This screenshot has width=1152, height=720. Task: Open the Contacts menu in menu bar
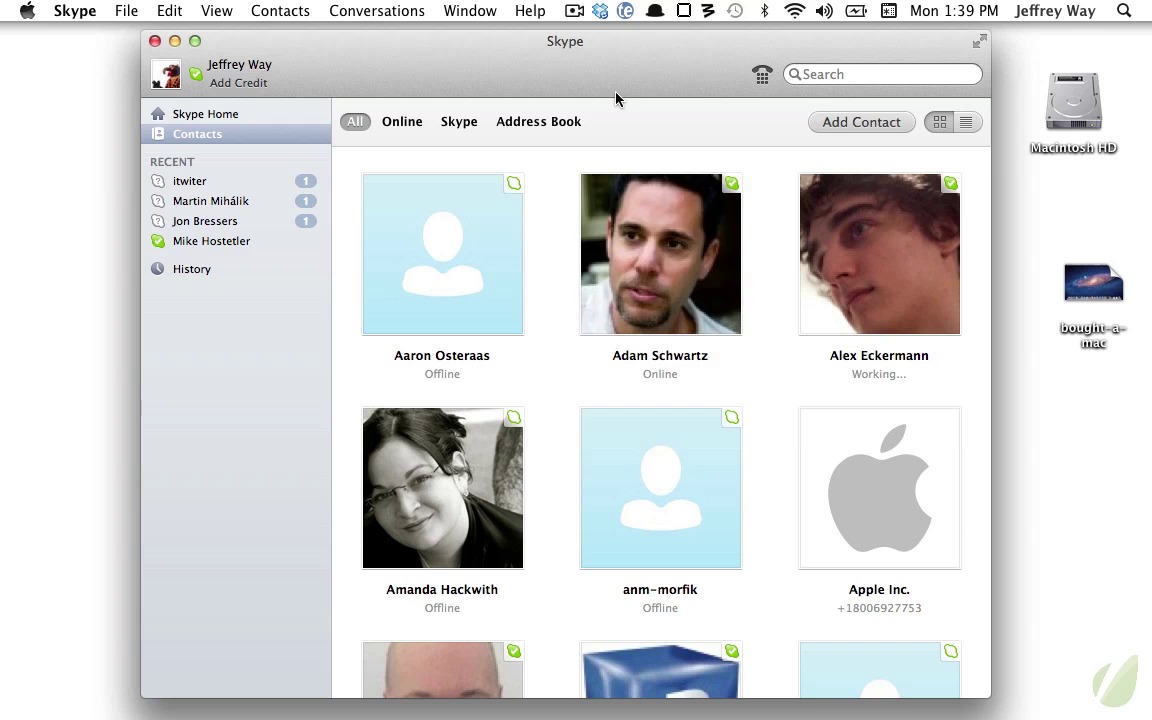pos(280,10)
